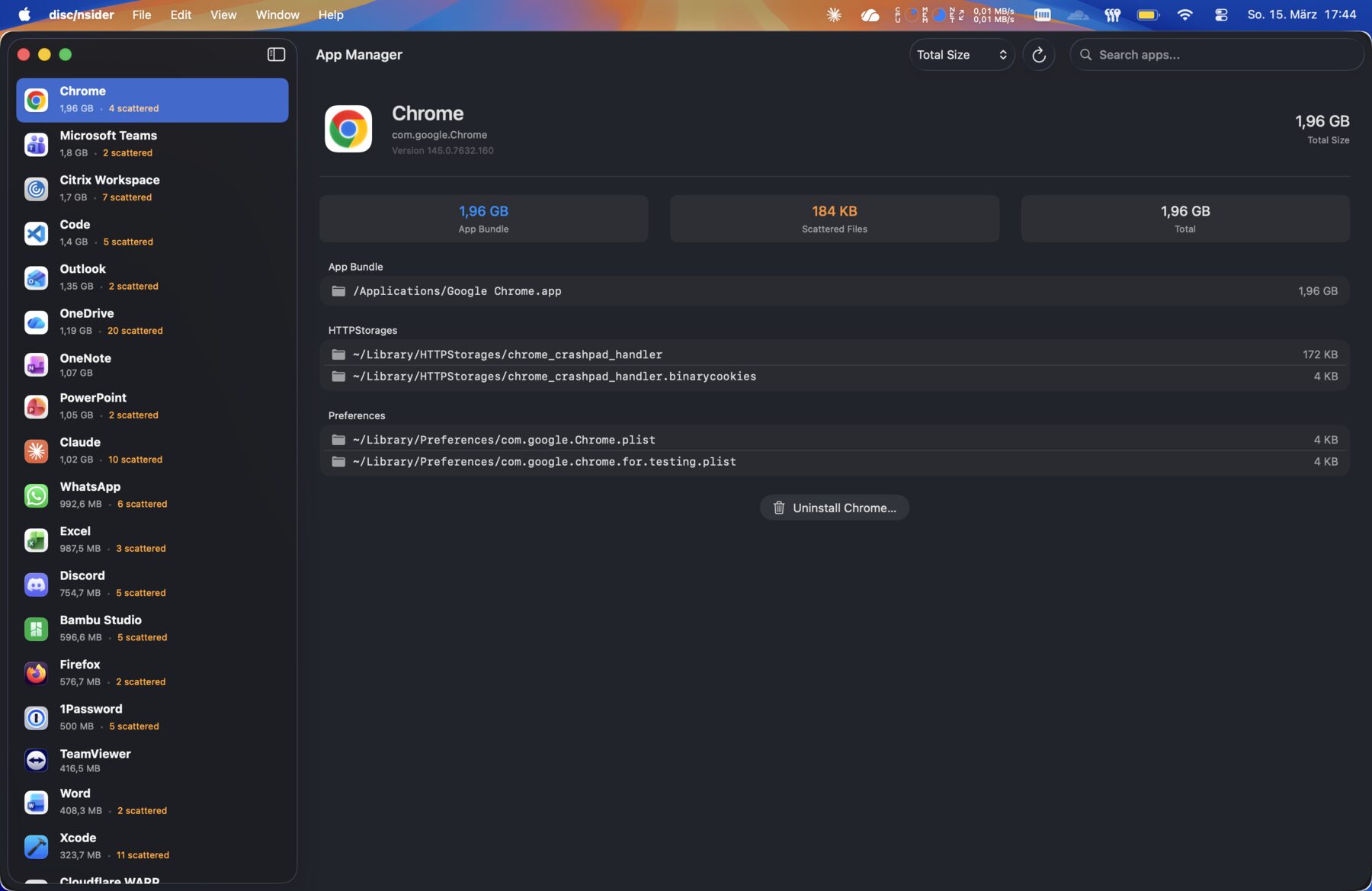Open the Wi-Fi status menu
This screenshot has width=1372, height=891.
pos(1184,14)
